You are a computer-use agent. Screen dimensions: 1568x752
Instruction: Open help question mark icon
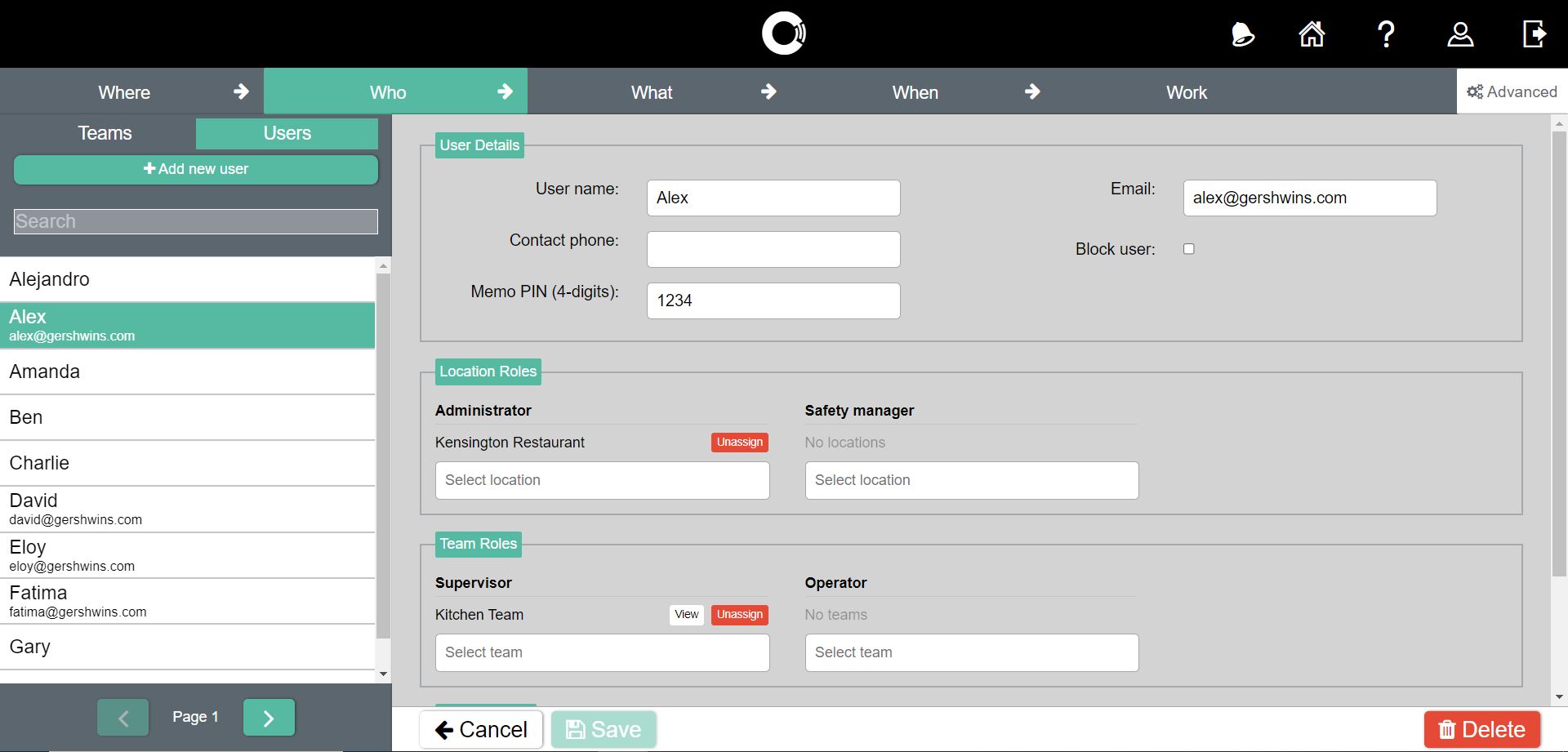(x=1386, y=34)
